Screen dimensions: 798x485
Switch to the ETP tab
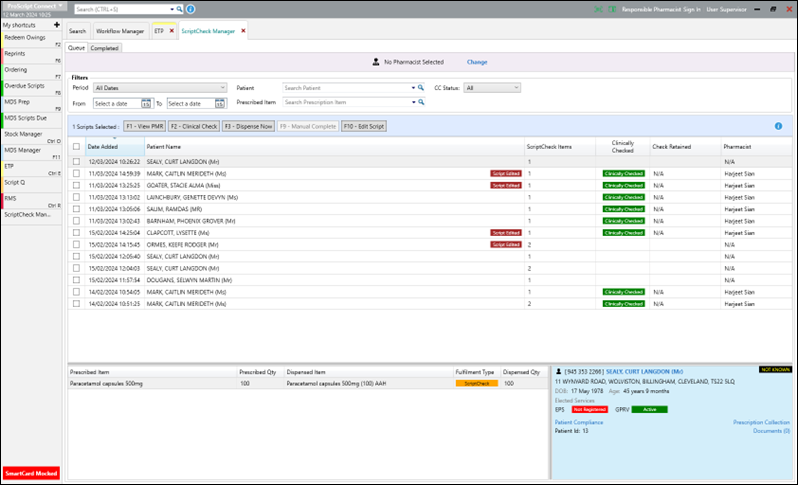point(159,31)
